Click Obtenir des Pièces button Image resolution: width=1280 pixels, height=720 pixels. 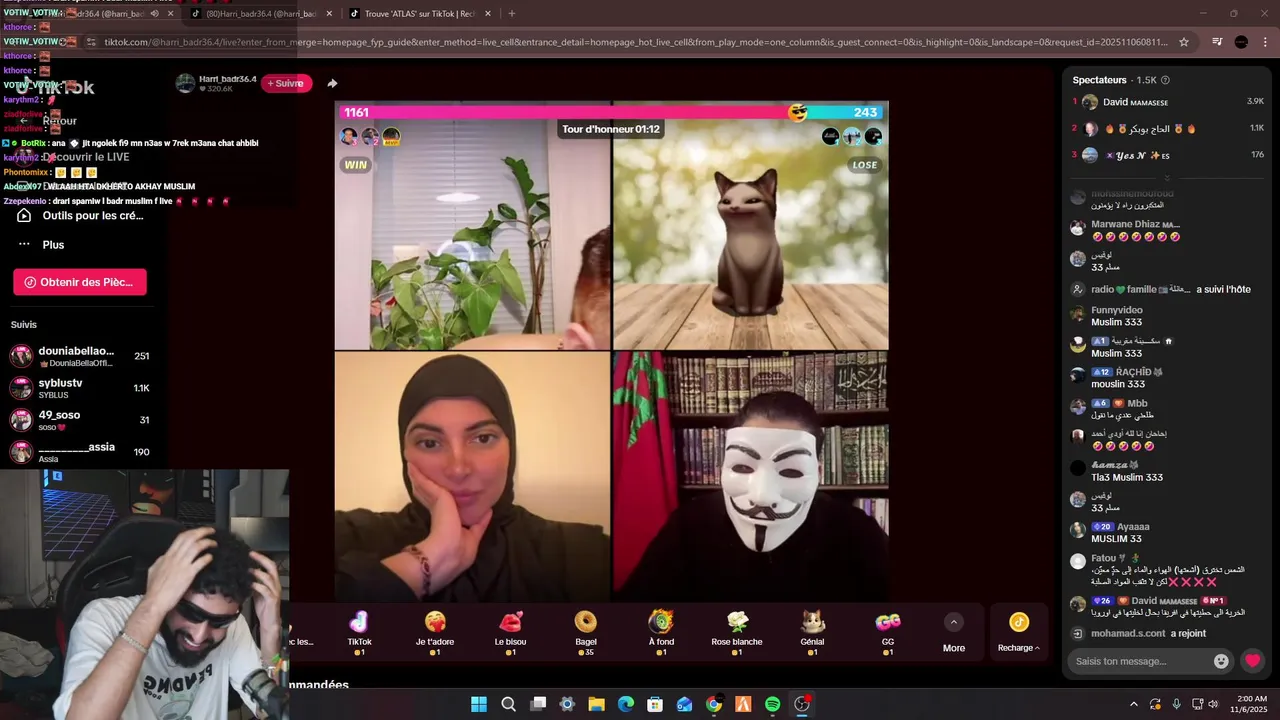pyautogui.click(x=80, y=282)
